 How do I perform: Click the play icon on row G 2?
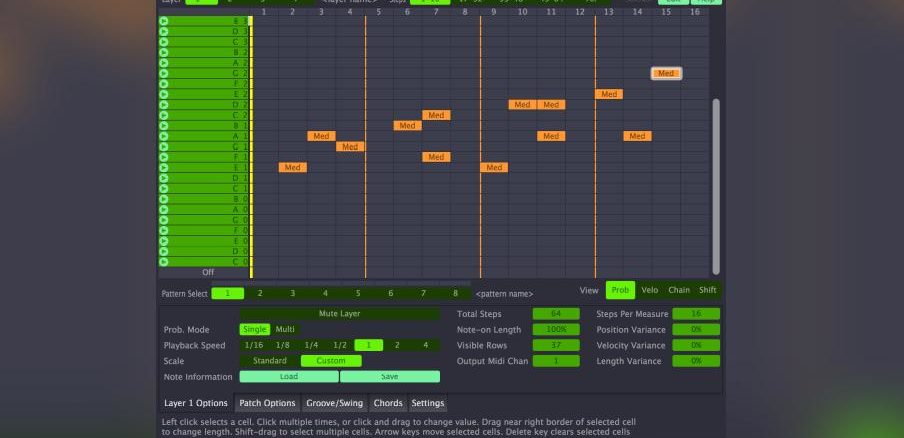[164, 73]
